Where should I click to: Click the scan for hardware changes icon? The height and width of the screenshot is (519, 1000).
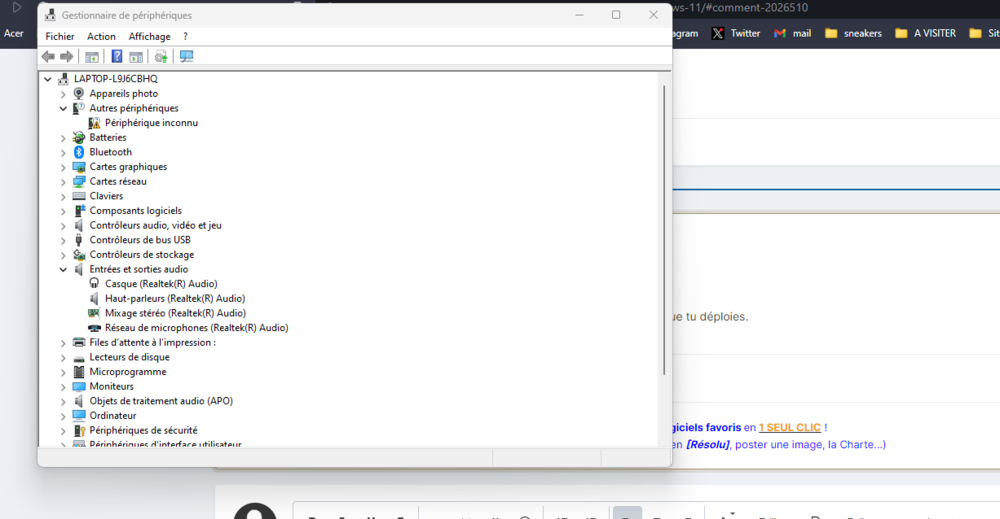(x=186, y=56)
